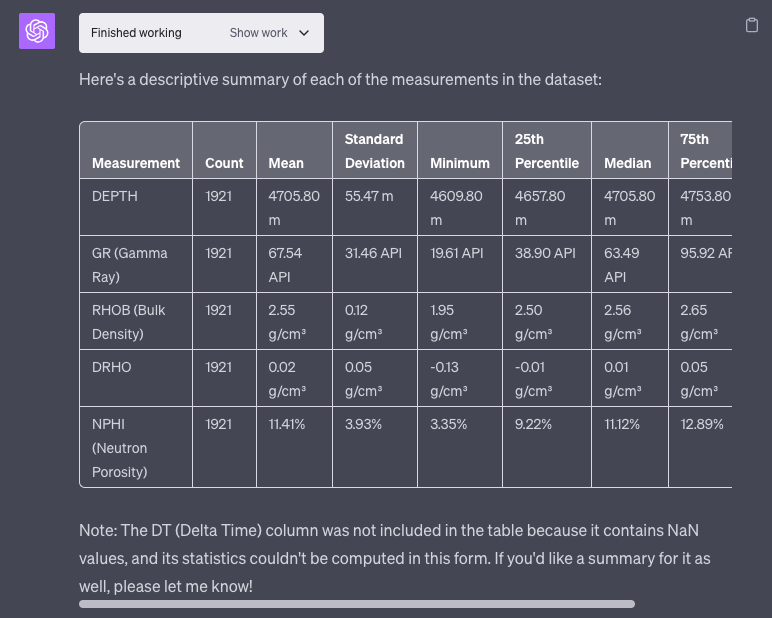Click the Finished working status label

pos(136,33)
